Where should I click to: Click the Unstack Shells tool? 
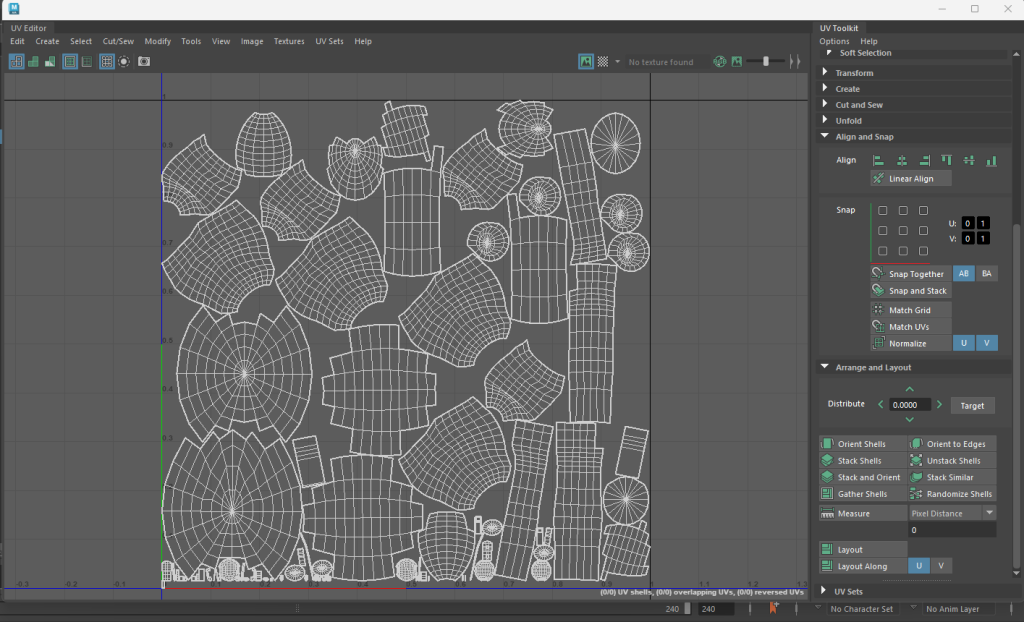[x=953, y=461]
